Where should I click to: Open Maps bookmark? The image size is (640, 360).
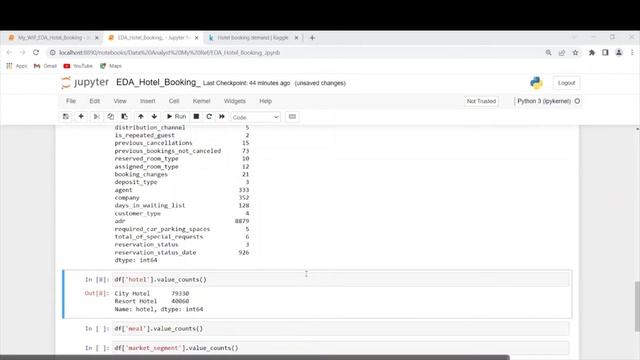(x=111, y=66)
